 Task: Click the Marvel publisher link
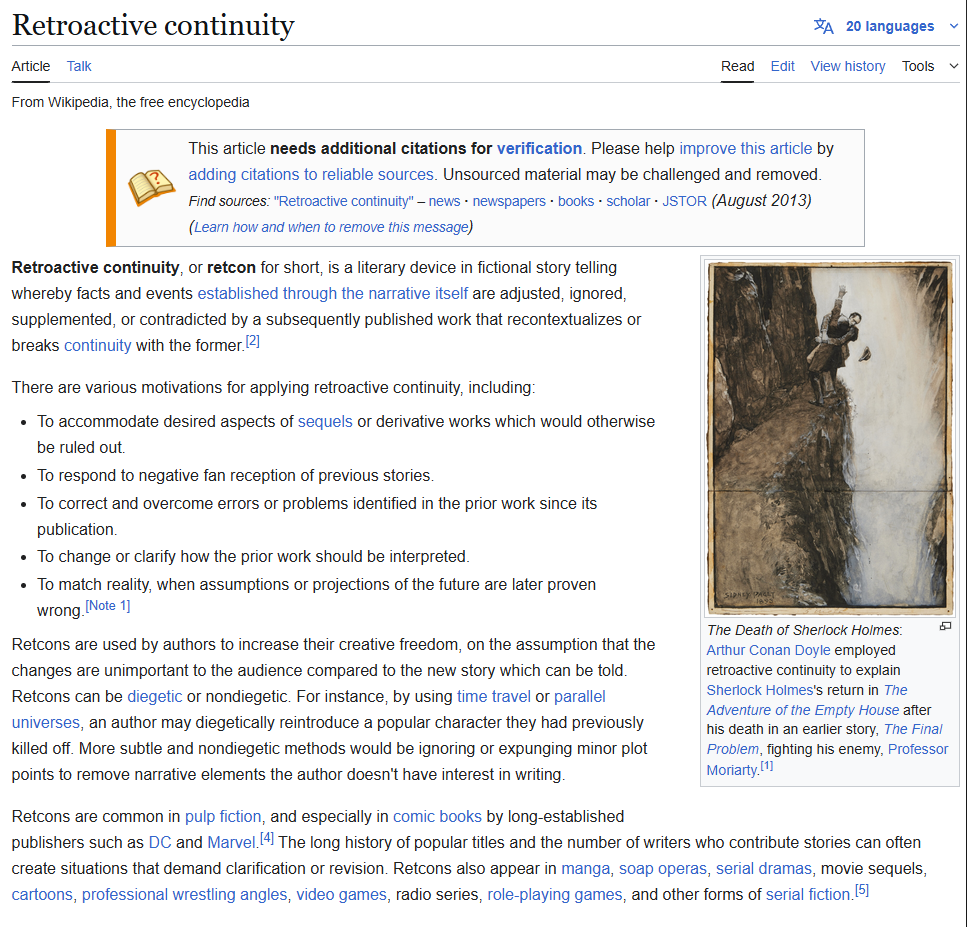pos(231,843)
